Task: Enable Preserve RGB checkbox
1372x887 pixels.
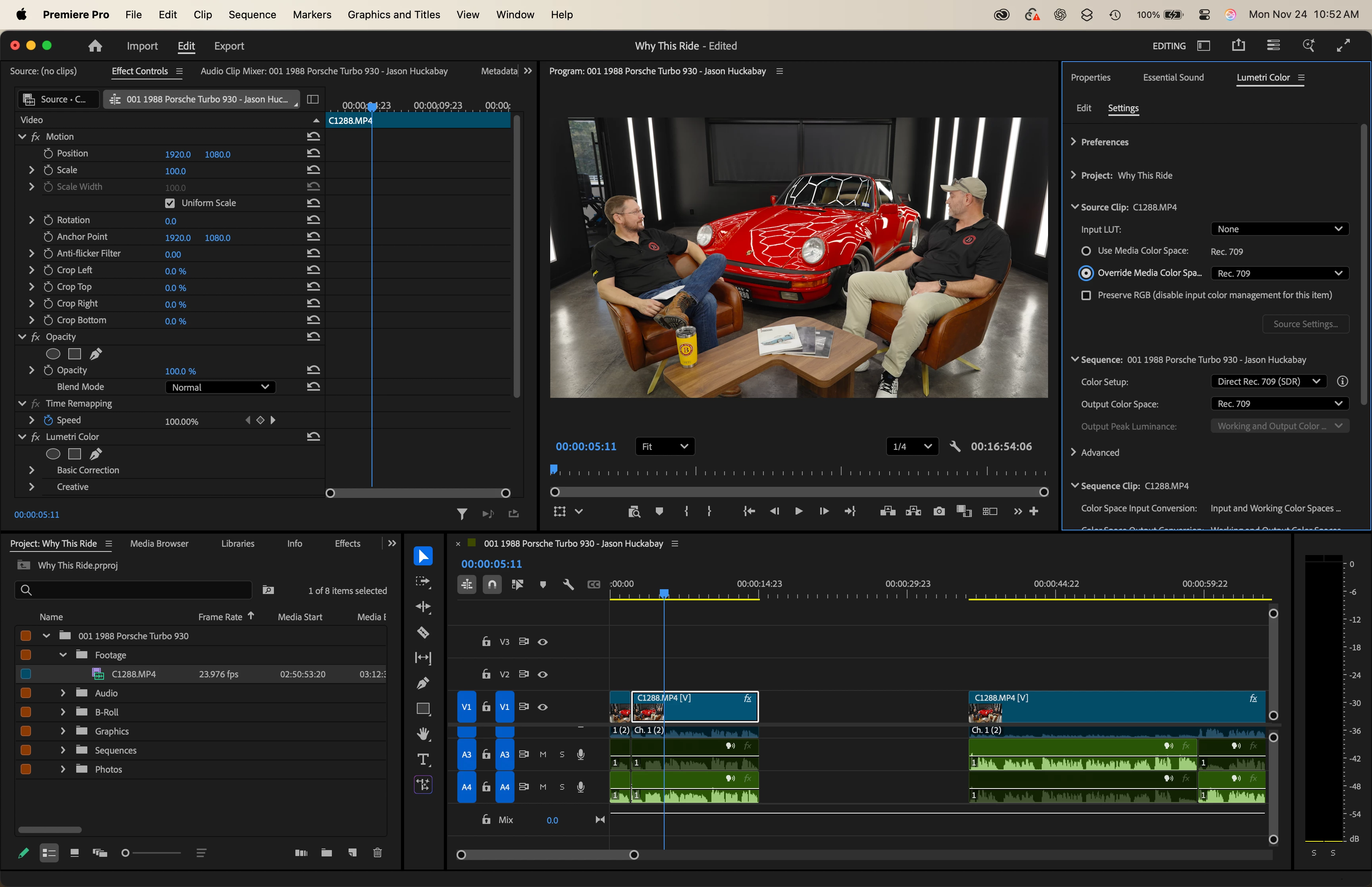Action: point(1086,295)
